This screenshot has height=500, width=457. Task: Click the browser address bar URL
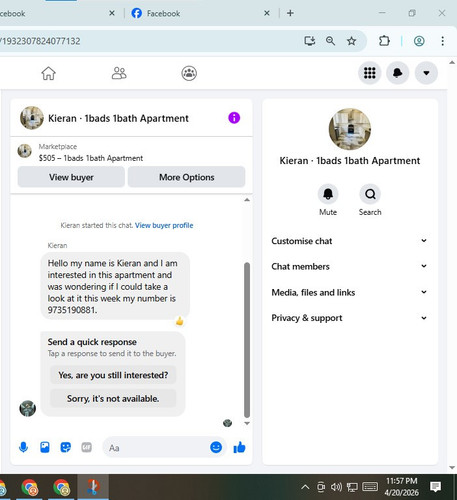40,41
